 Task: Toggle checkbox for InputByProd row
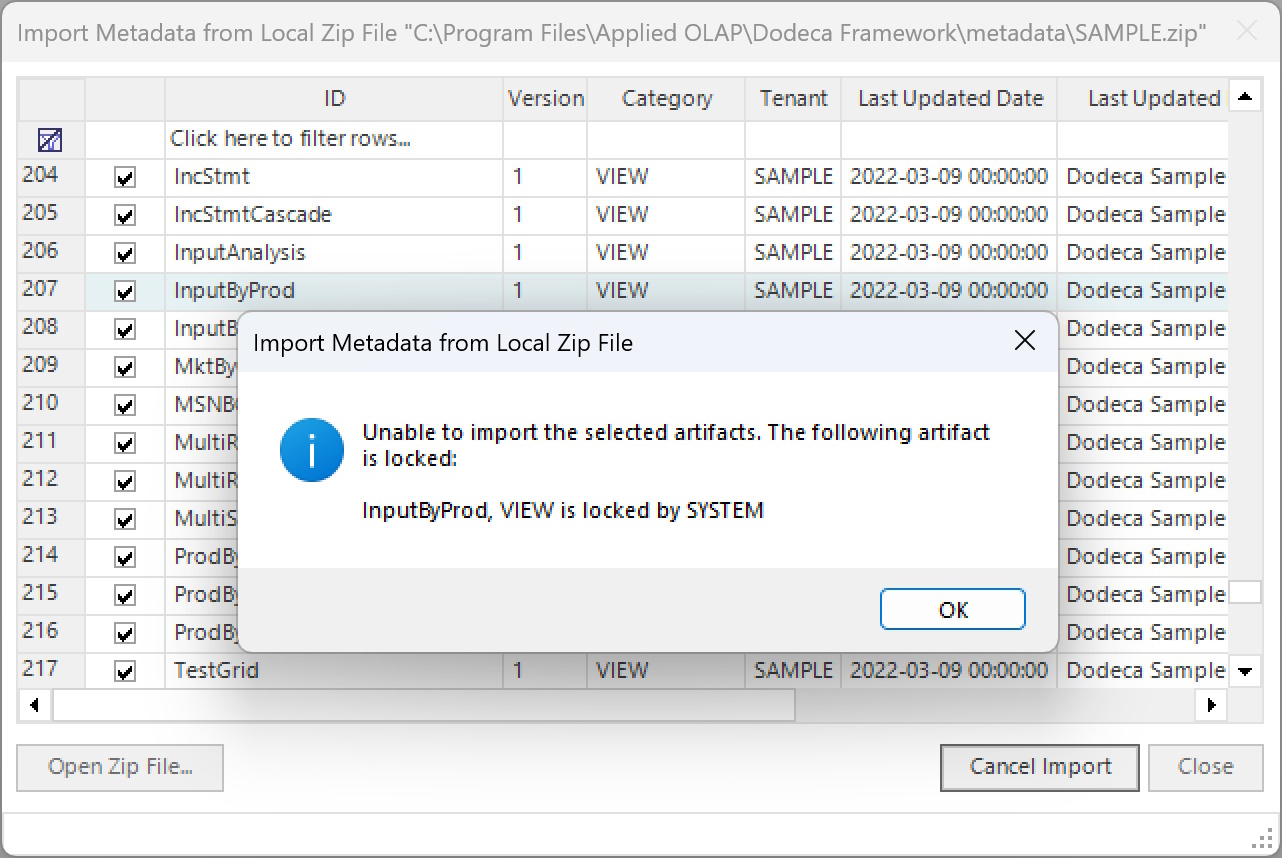coord(125,292)
